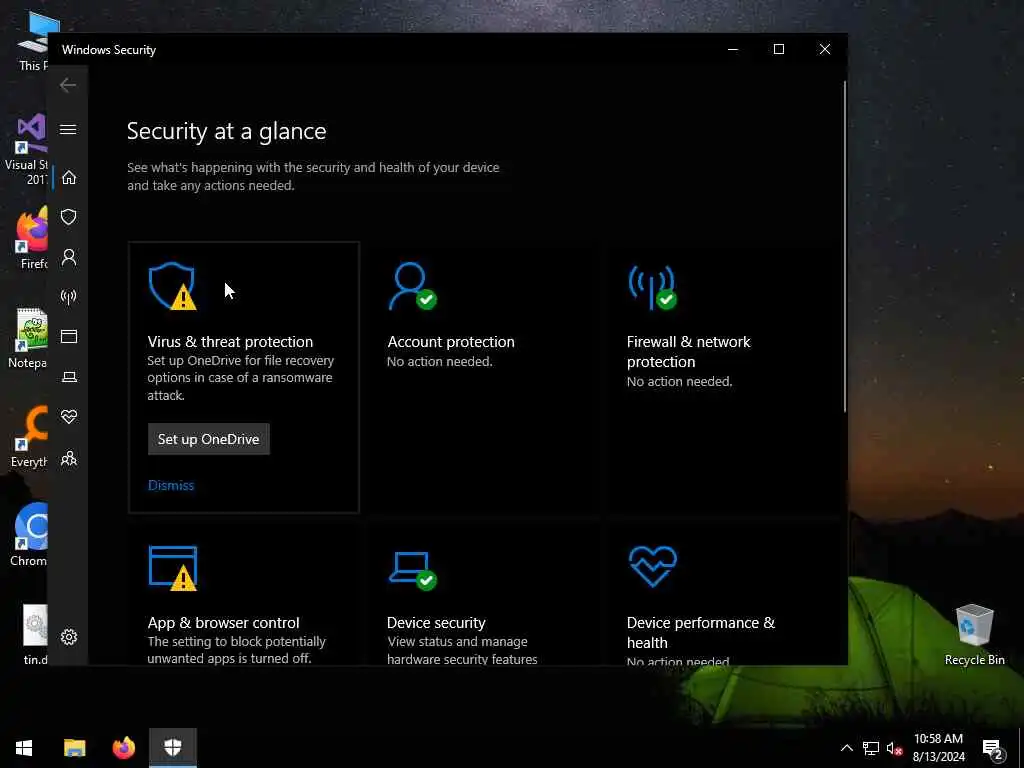The image size is (1024, 768).
Task: Show hidden system tray icons
Action: click(846, 748)
